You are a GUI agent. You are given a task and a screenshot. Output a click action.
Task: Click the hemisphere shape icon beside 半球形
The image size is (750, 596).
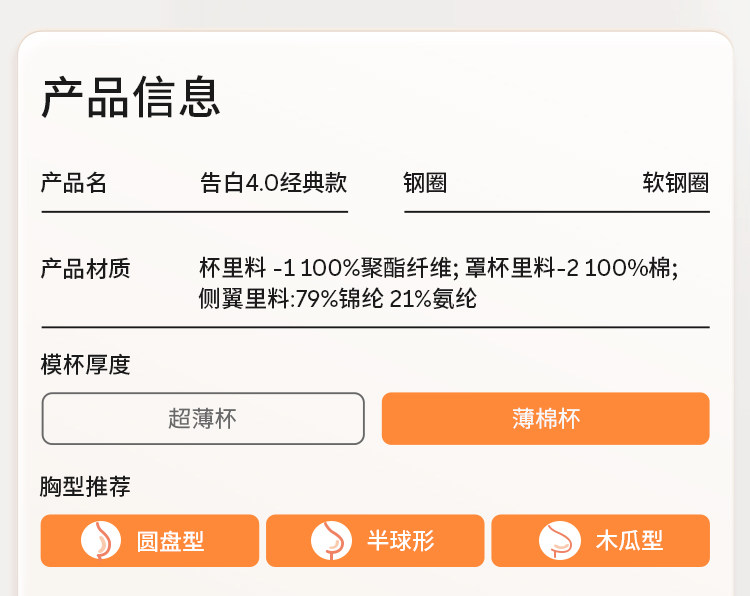point(331,540)
